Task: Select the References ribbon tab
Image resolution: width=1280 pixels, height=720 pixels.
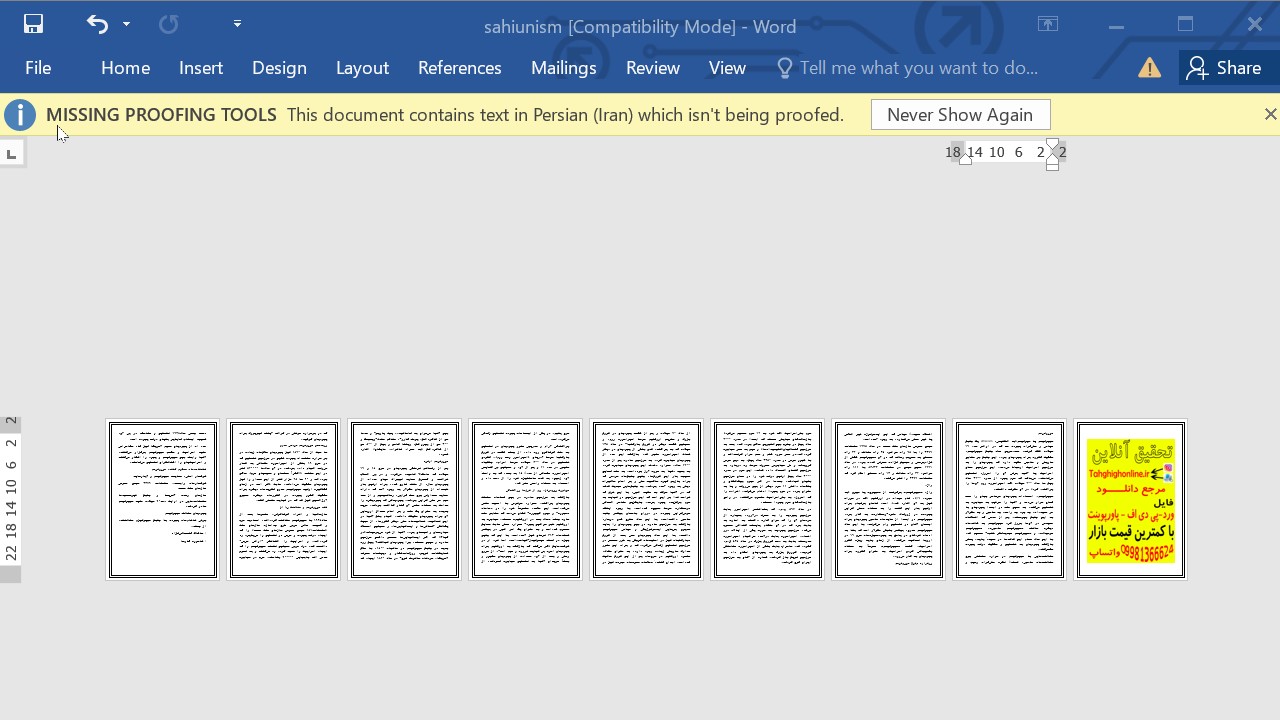Action: pos(460,68)
